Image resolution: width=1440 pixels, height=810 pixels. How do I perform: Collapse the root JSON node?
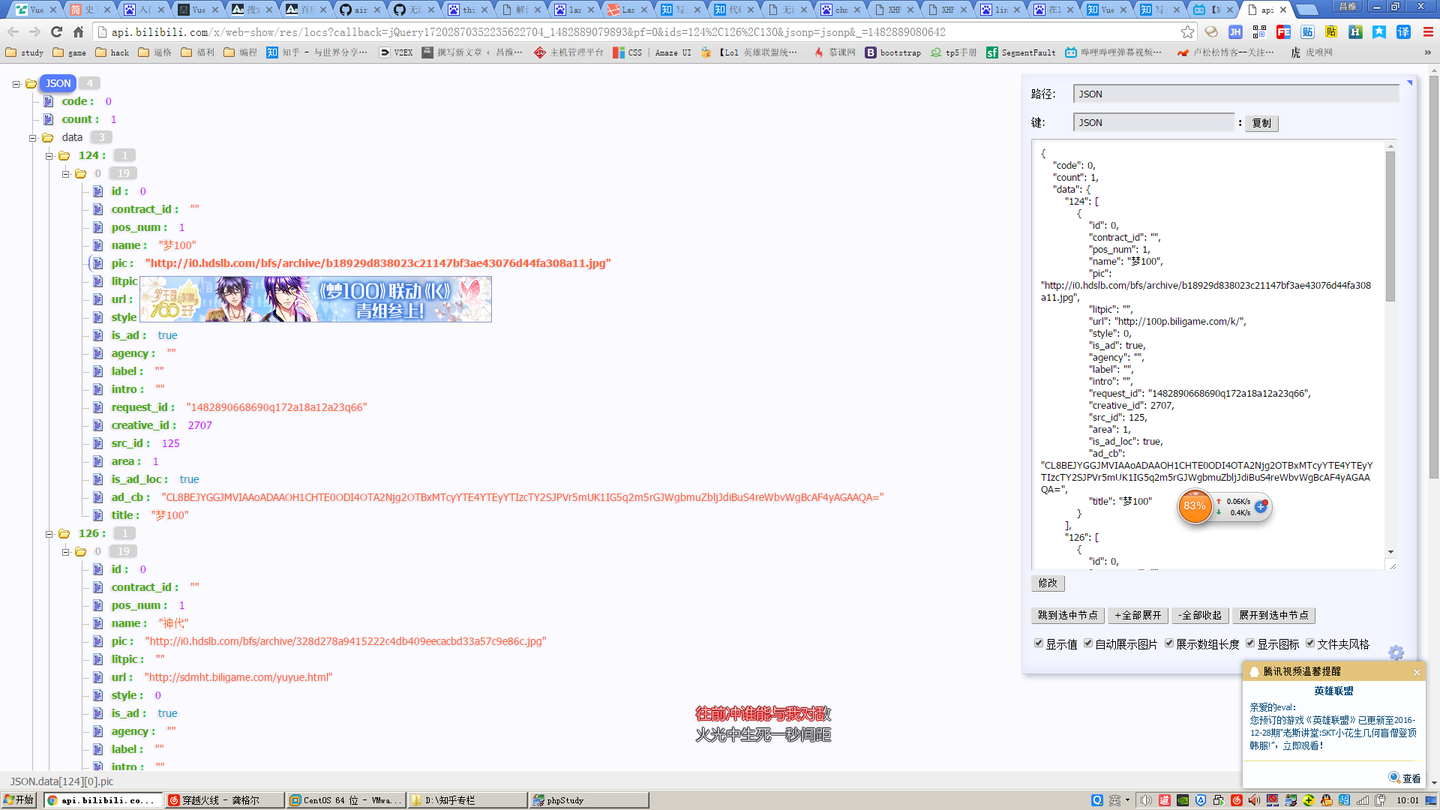coord(16,84)
